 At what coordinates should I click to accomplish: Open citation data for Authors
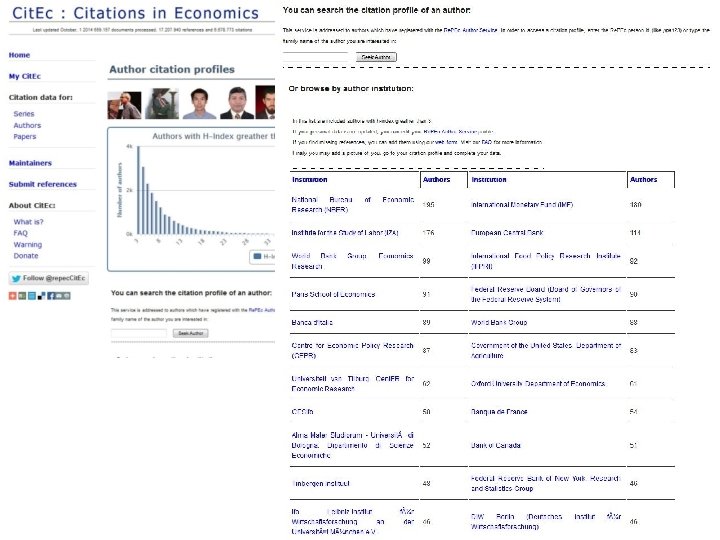pos(27,125)
